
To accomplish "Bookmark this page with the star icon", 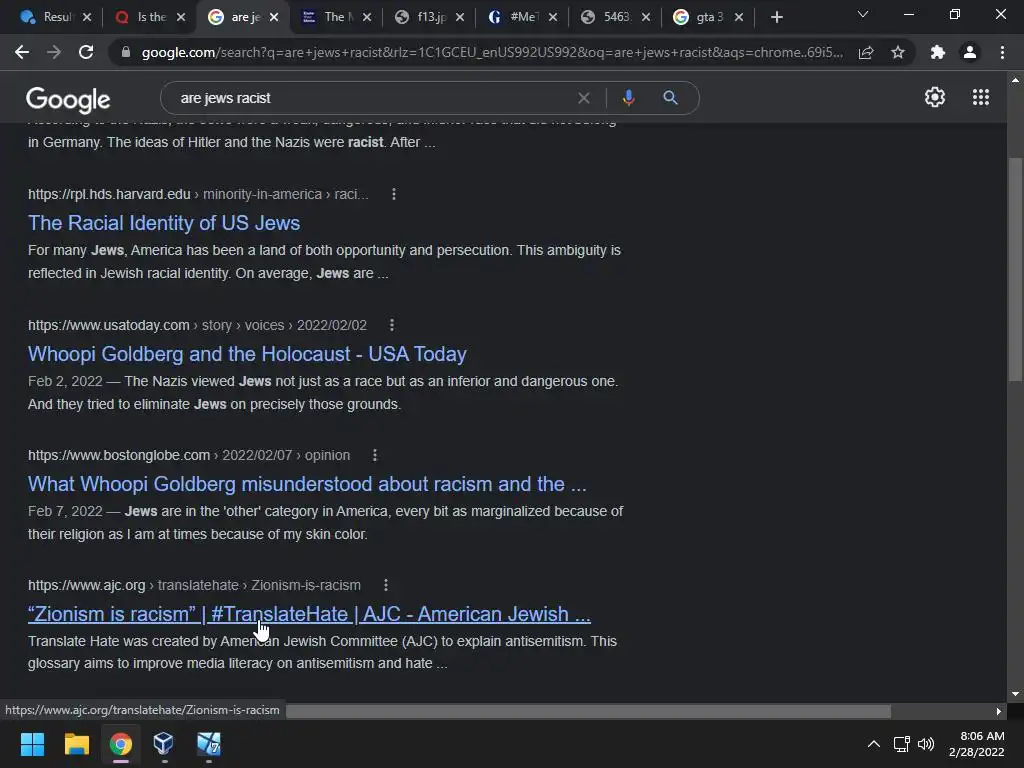I will tap(898, 52).
